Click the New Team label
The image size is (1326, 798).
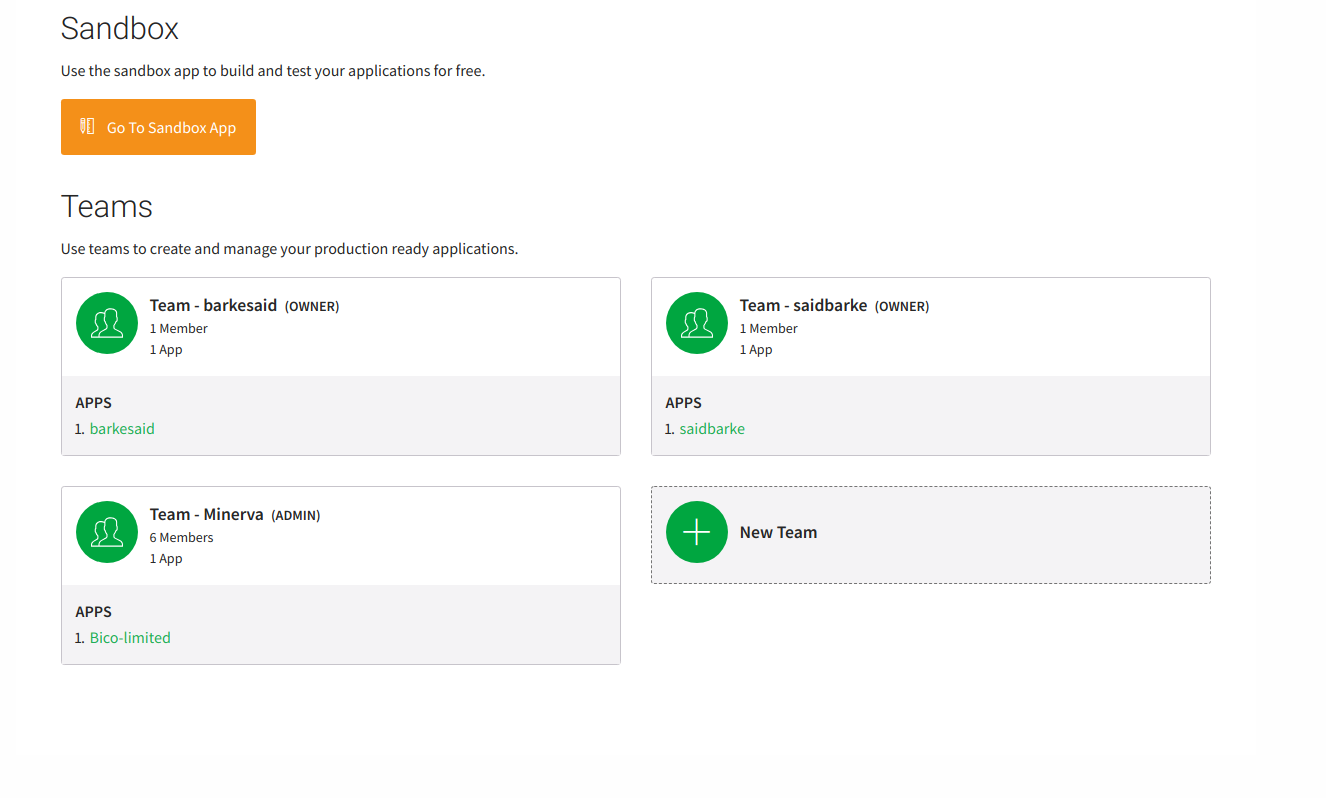click(778, 533)
